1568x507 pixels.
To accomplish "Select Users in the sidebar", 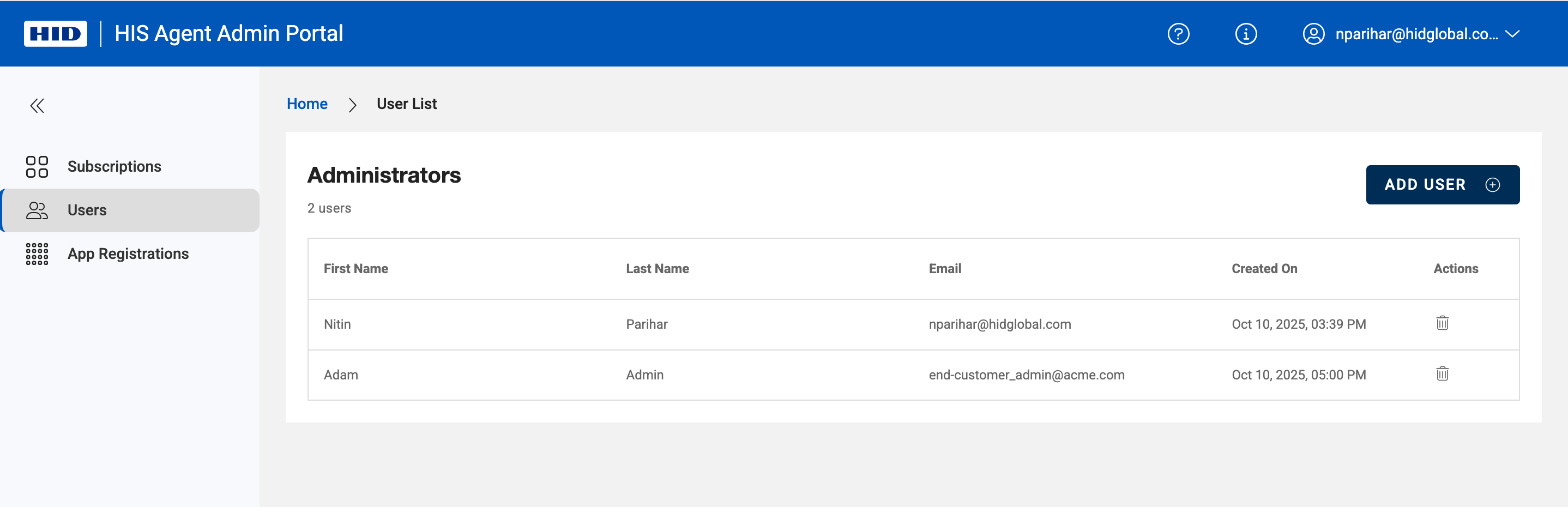I will 87,210.
